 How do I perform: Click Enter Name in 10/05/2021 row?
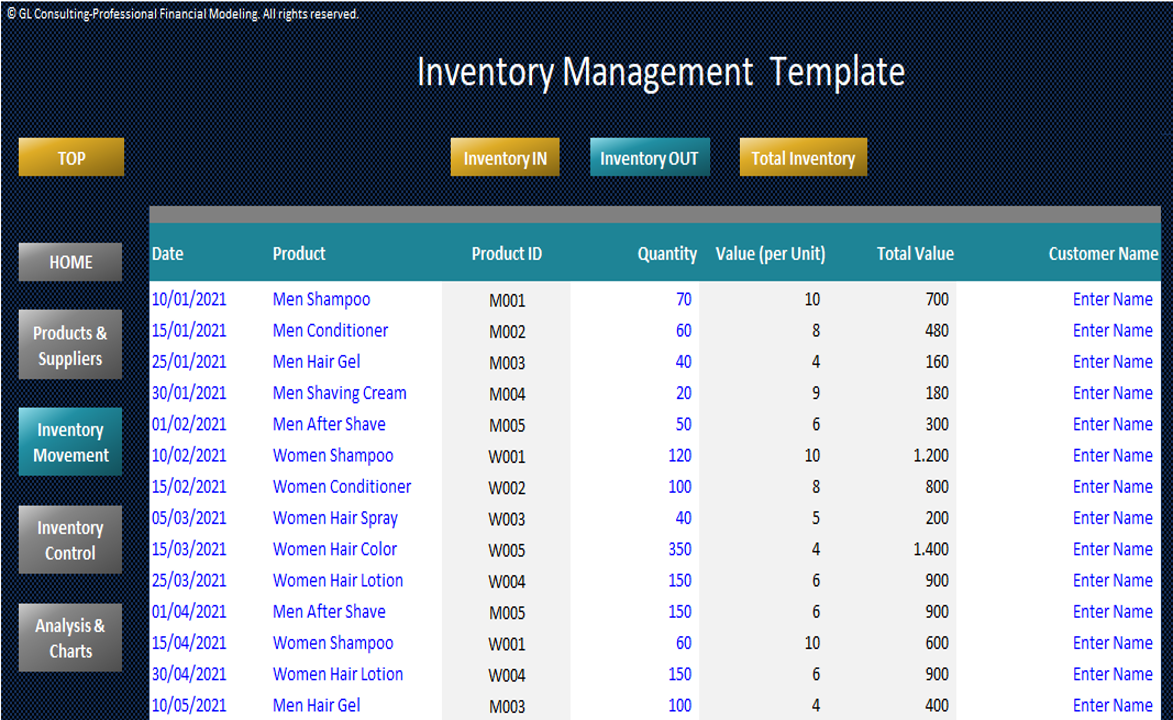(x=1112, y=705)
